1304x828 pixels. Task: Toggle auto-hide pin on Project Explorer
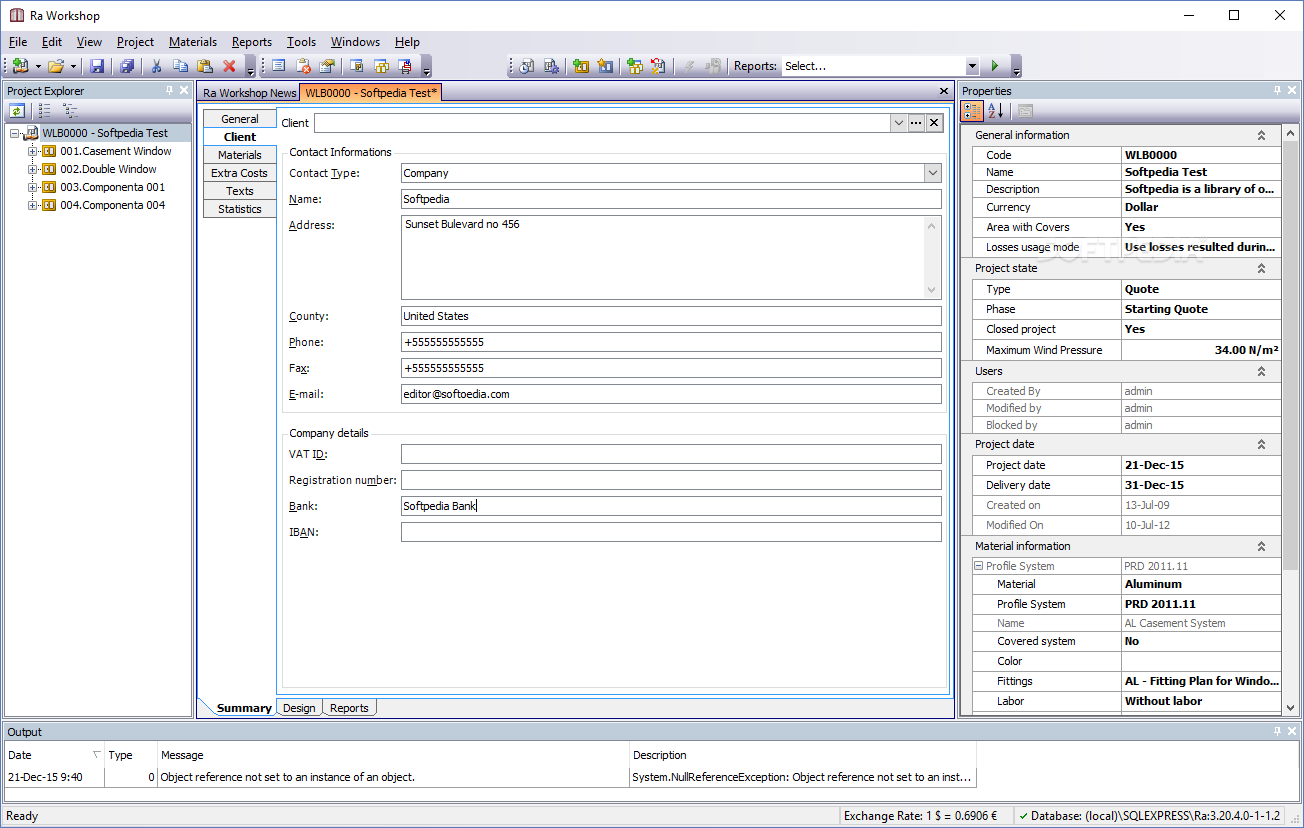click(169, 90)
